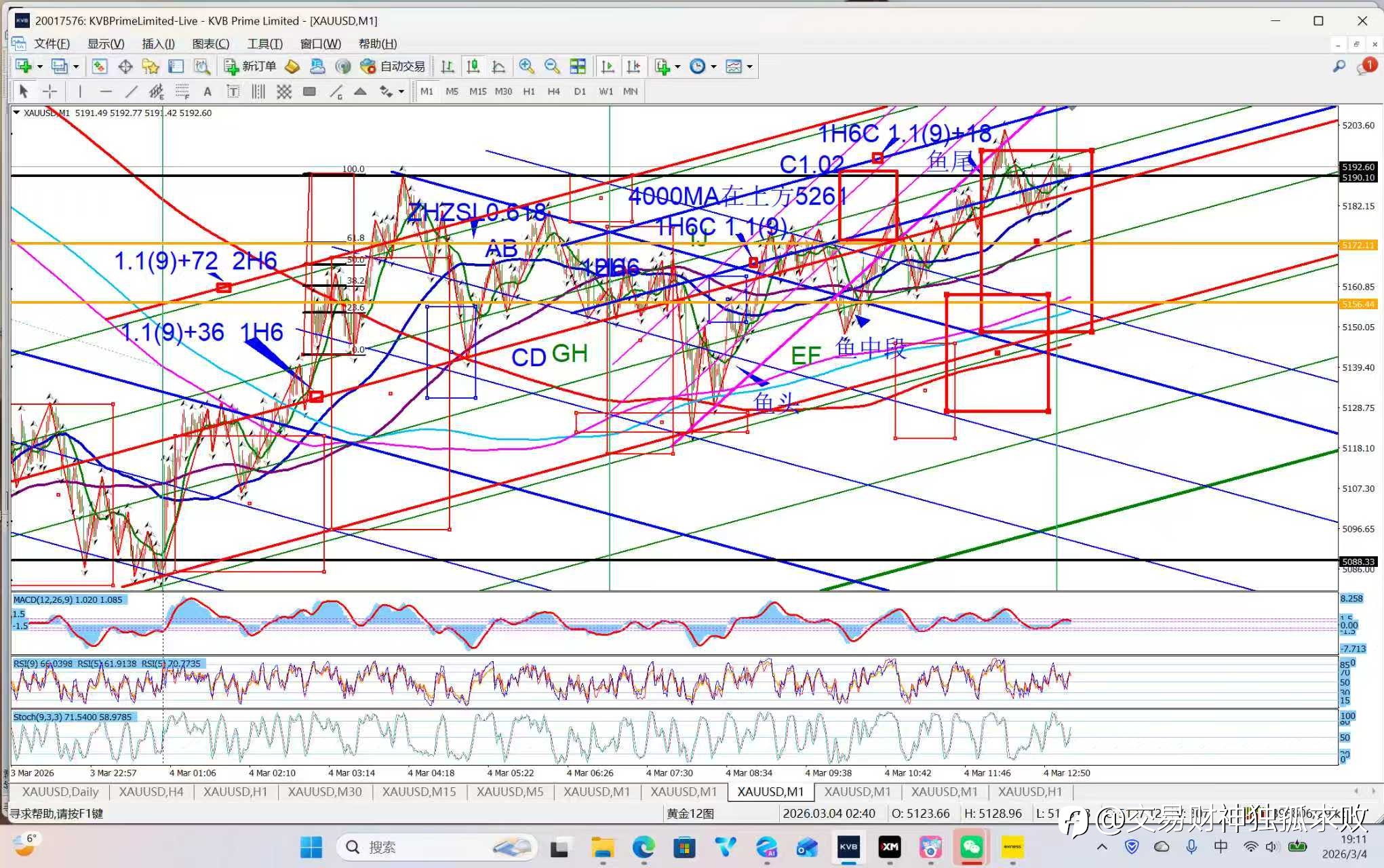The image size is (1384, 868).
Task: Click the zoom out magnifier icon
Action: click(x=552, y=66)
